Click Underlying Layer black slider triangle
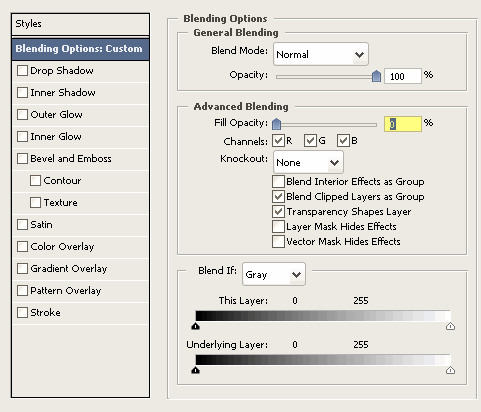 [x=196, y=370]
